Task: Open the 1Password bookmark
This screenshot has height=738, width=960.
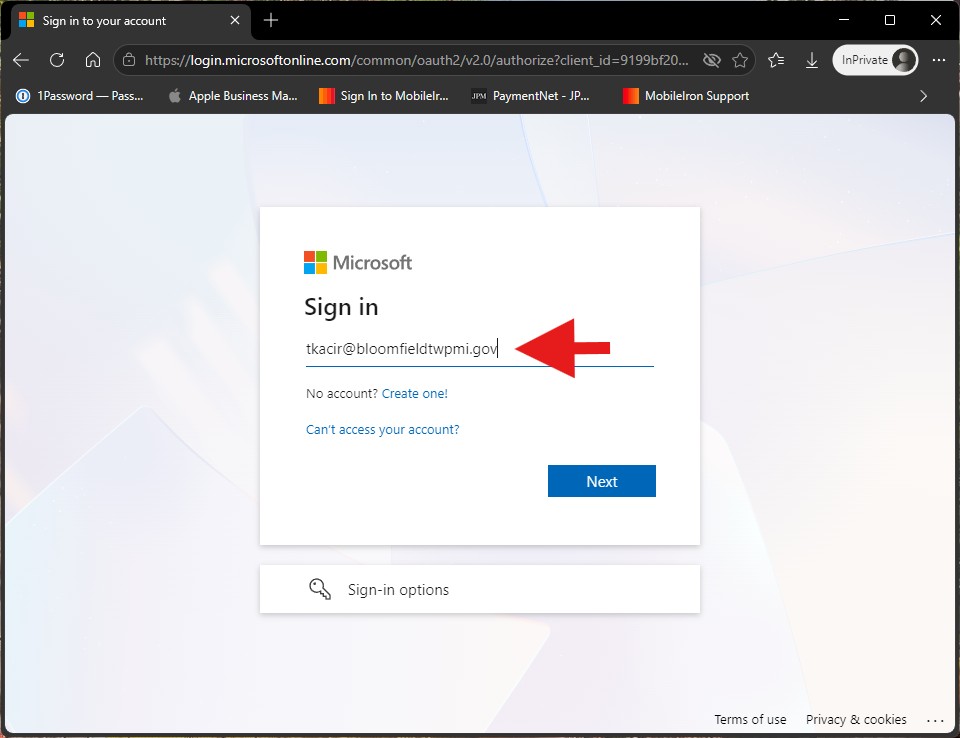Action: coord(80,96)
